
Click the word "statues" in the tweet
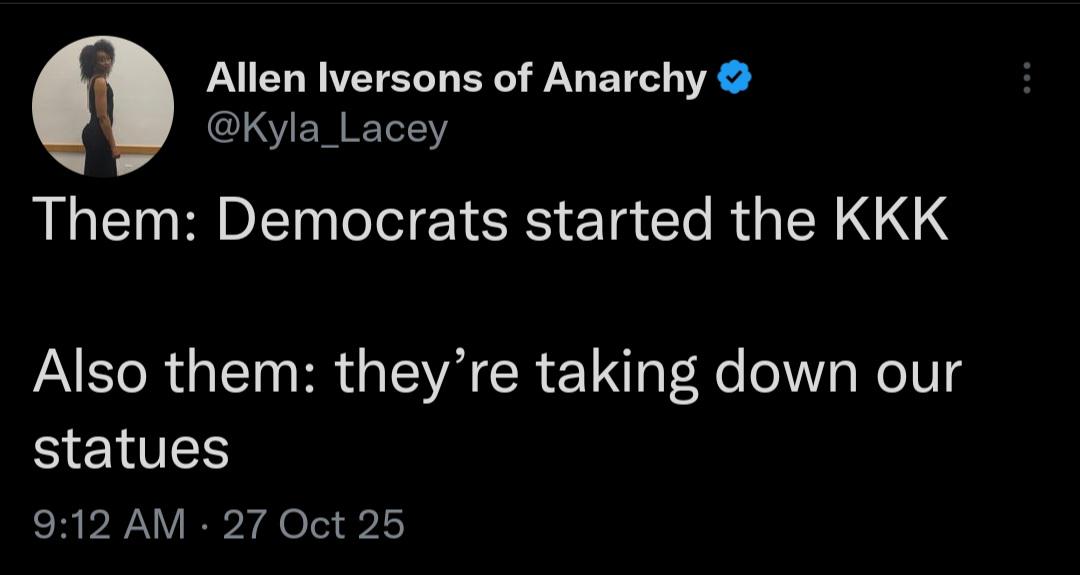pos(131,449)
